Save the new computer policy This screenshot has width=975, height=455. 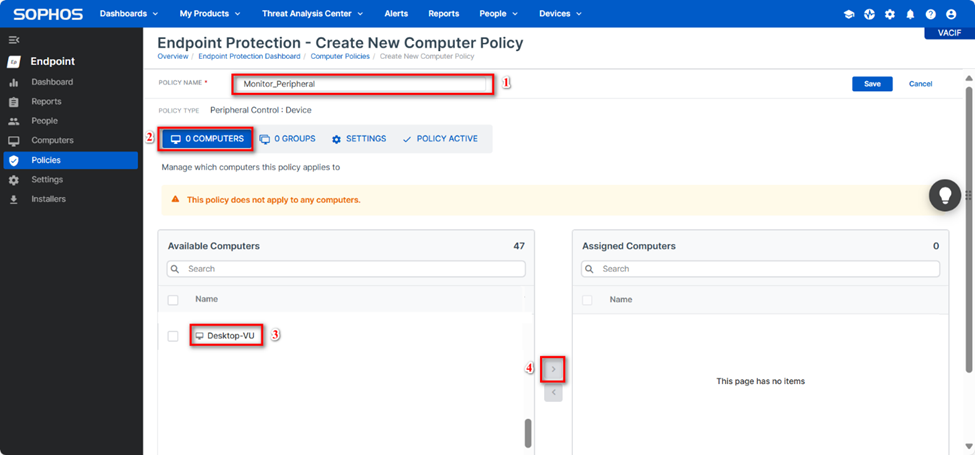(x=872, y=84)
